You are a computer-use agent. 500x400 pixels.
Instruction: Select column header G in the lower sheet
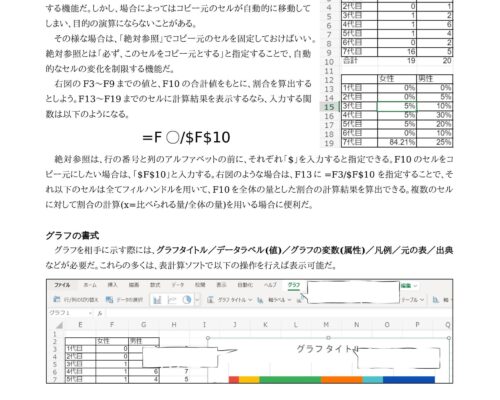pyautogui.click(x=144, y=325)
